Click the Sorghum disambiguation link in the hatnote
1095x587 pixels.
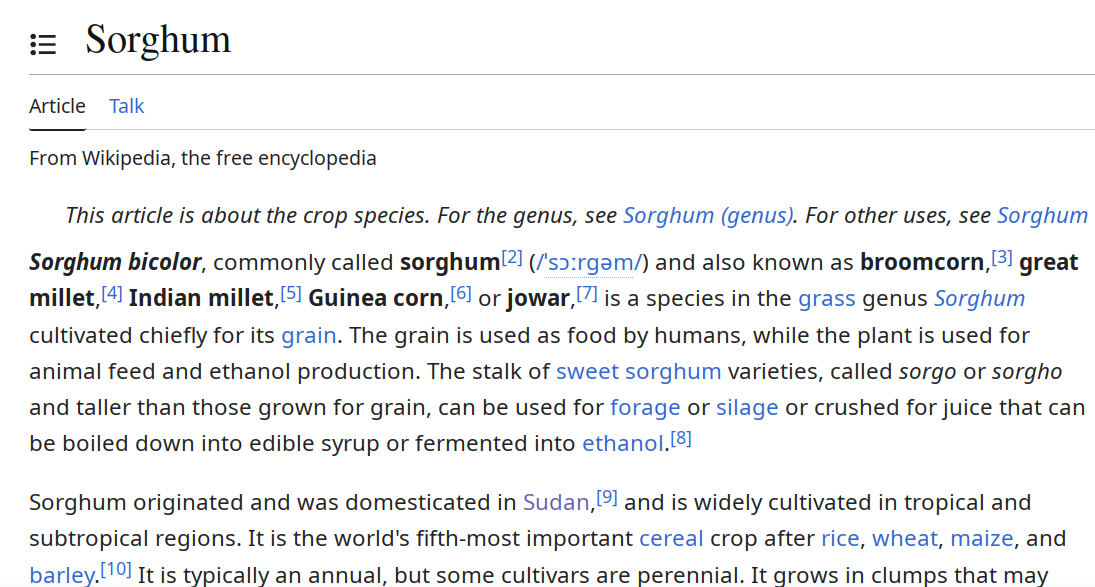click(1042, 215)
